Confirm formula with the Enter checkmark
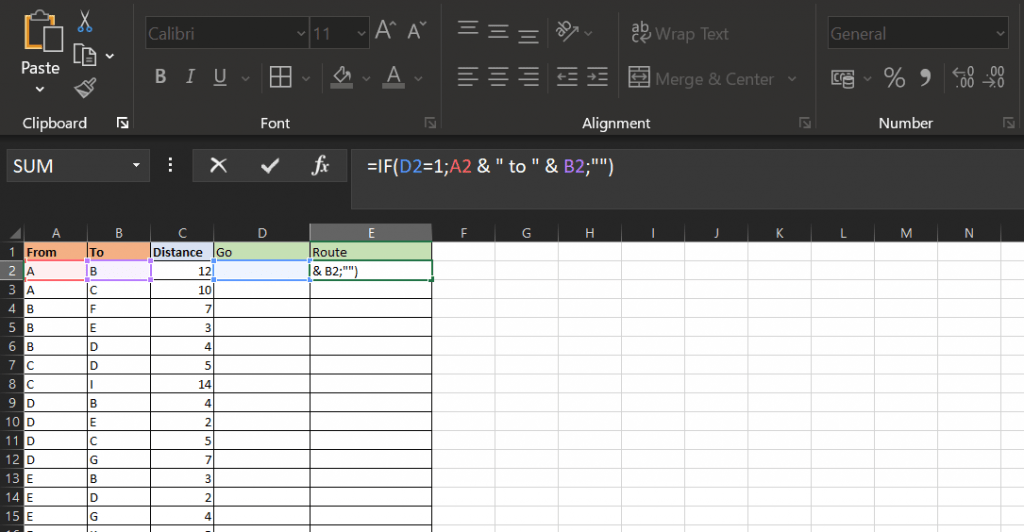Screen dimensions: 1024x532 [269, 166]
